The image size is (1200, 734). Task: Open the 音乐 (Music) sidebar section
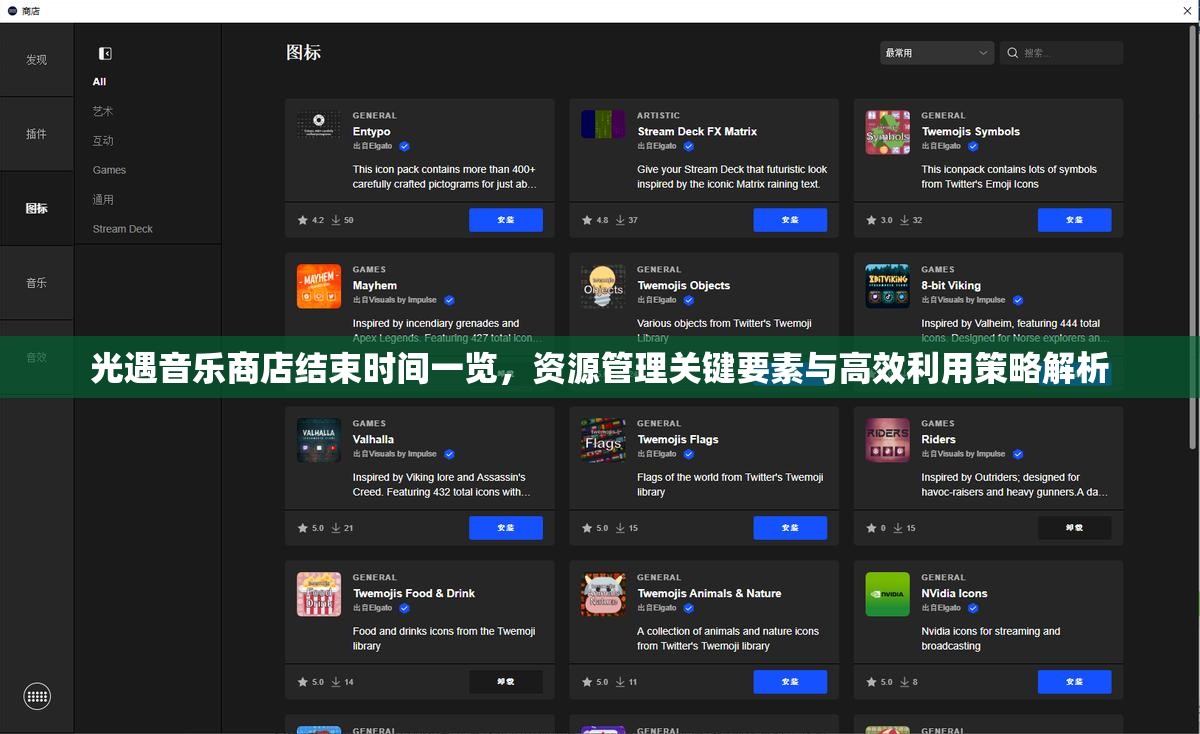click(37, 283)
